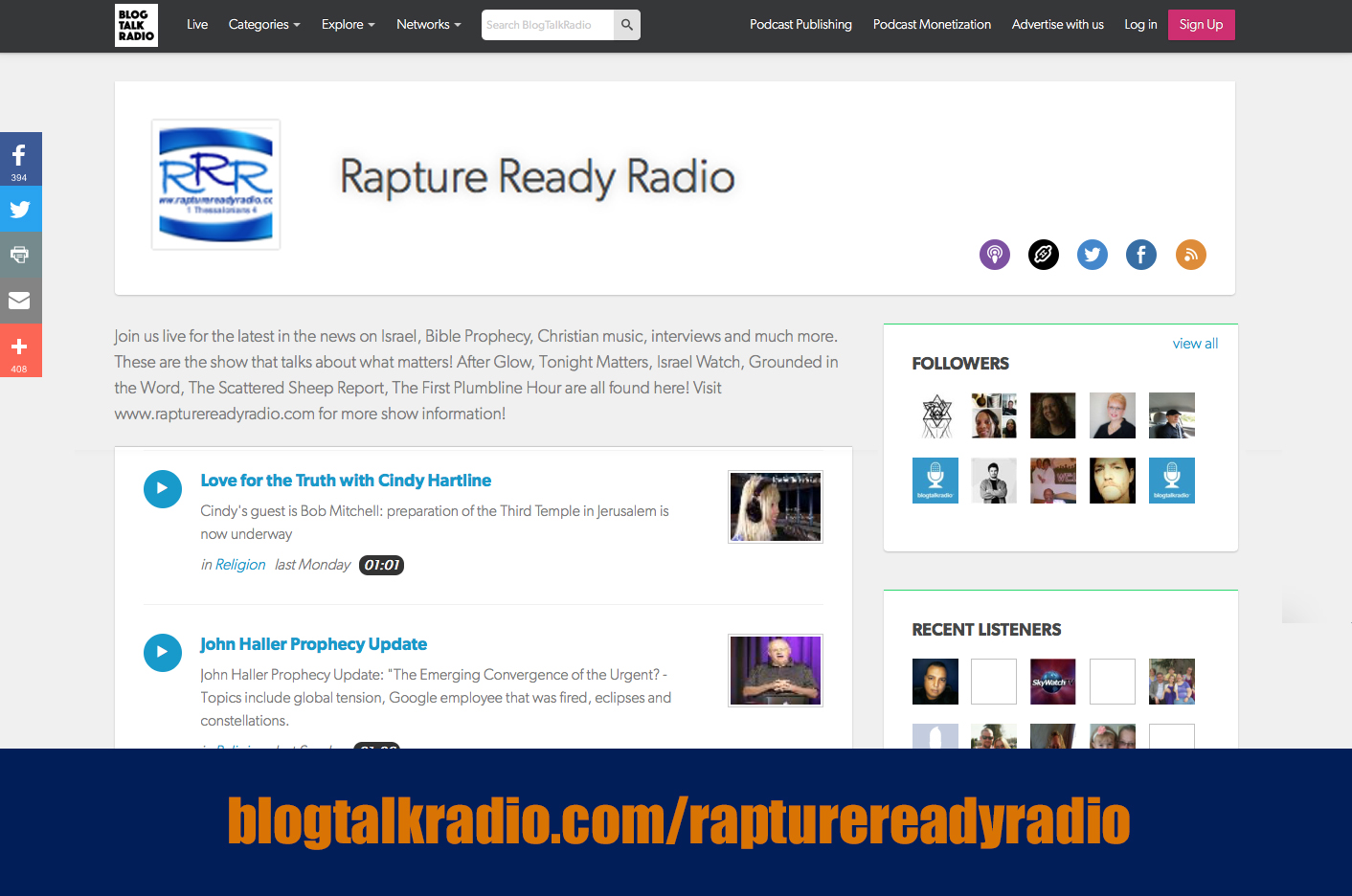Open Podcast Publishing in the navigation
Image resolution: width=1352 pixels, height=896 pixels.
(x=800, y=25)
